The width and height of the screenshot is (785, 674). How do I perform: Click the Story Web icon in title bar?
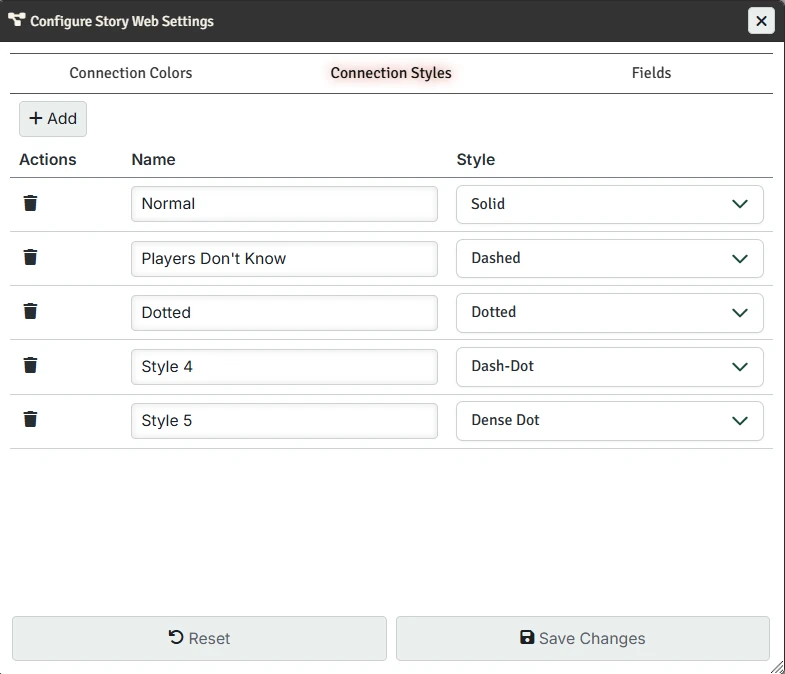pos(16,20)
